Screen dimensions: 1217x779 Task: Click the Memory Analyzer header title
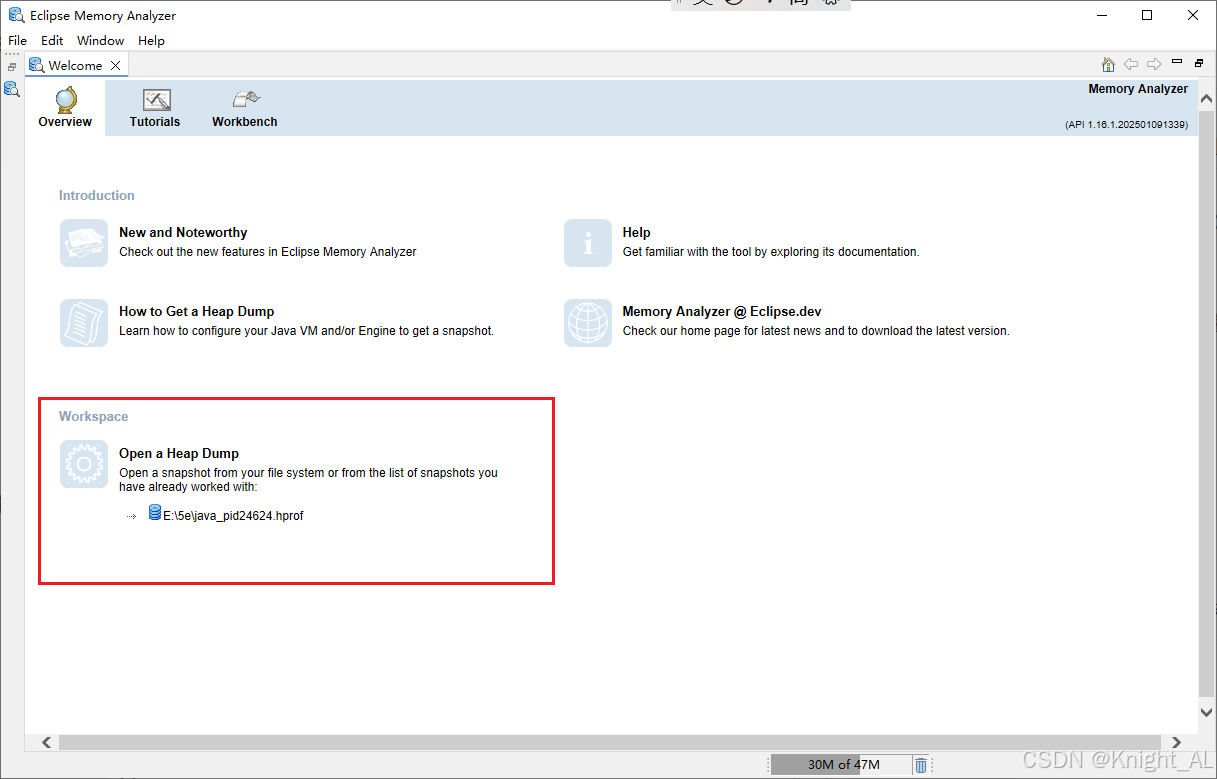[1138, 89]
